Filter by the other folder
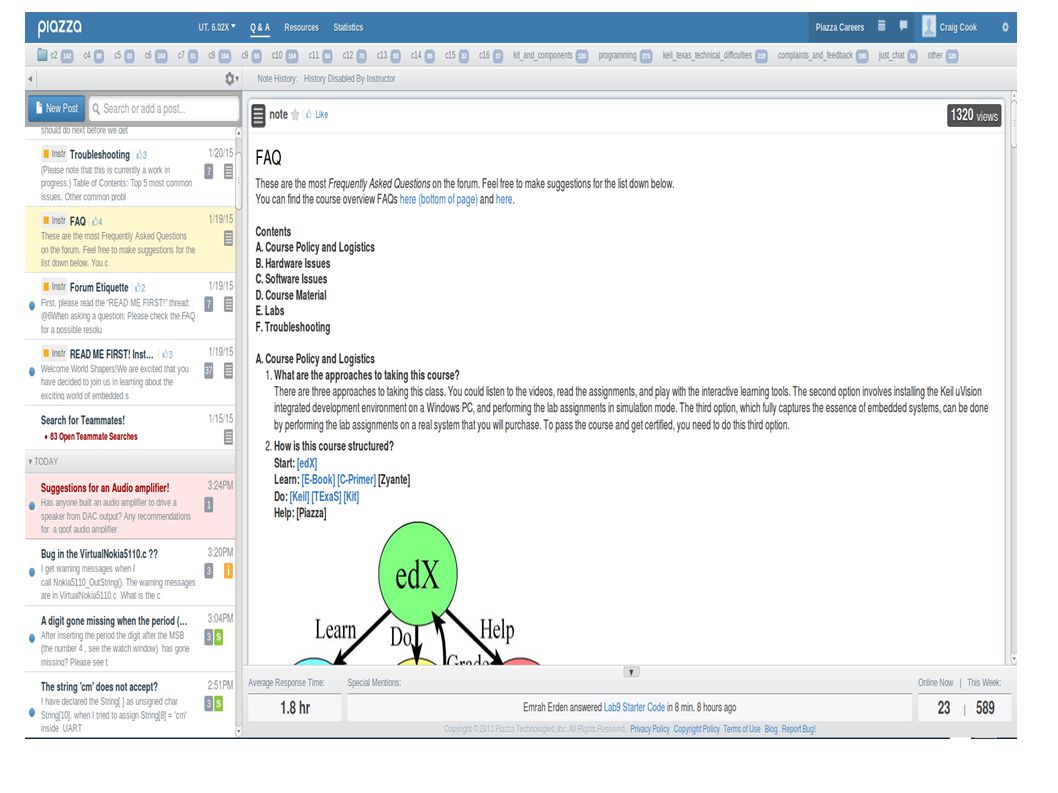The image size is (1058, 793). pos(943,55)
